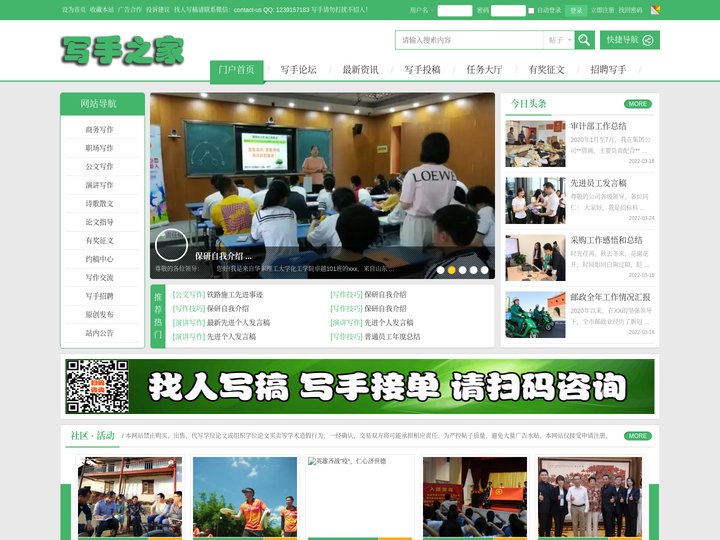Open the group thumbs-up activity photo
The width and height of the screenshot is (720, 540).
click(590, 497)
